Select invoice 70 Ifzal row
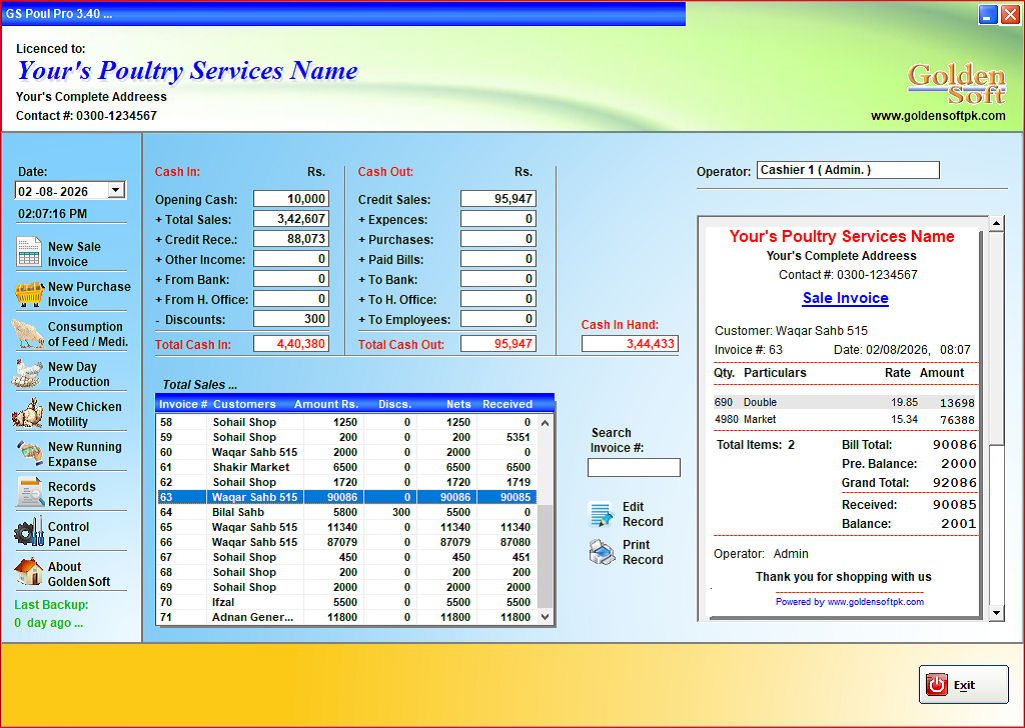 click(348, 603)
